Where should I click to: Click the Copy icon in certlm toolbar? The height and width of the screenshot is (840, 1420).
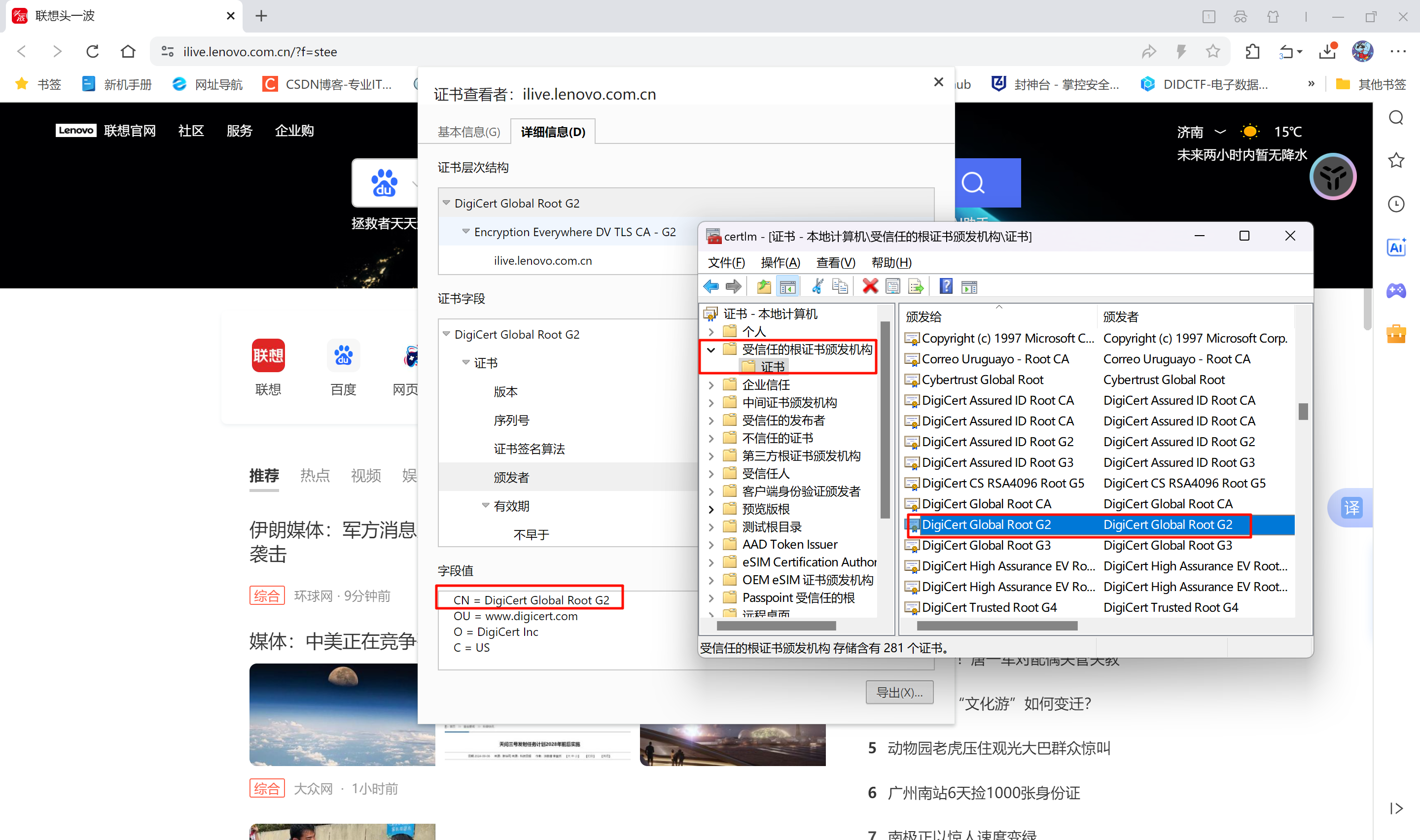840,286
